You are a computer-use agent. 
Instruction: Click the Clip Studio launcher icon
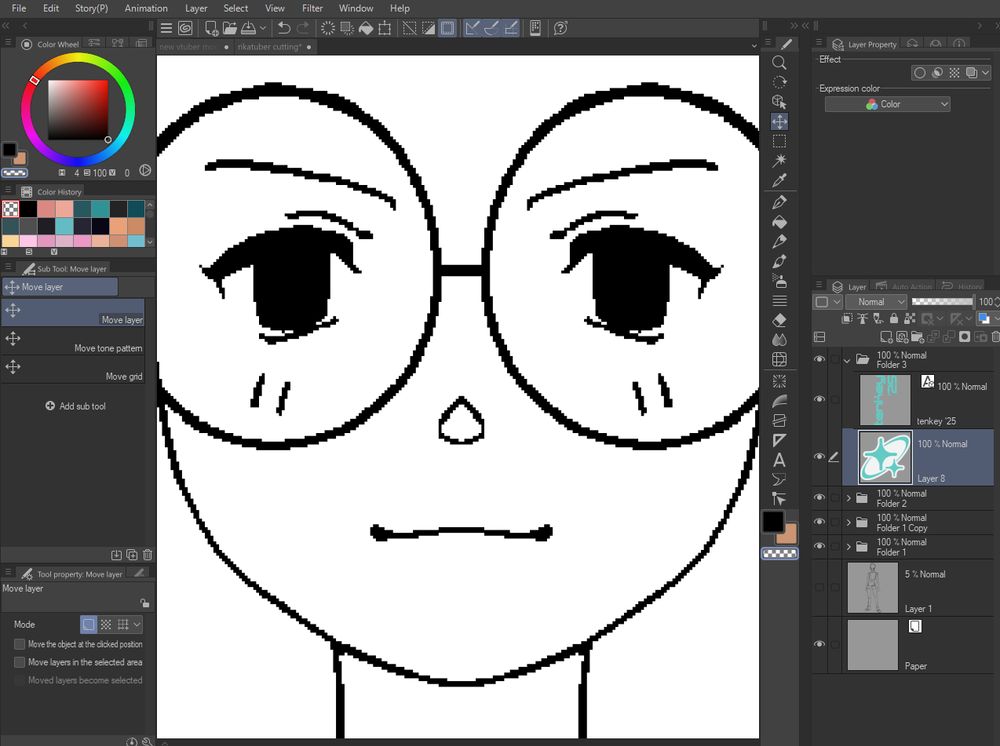(x=185, y=28)
